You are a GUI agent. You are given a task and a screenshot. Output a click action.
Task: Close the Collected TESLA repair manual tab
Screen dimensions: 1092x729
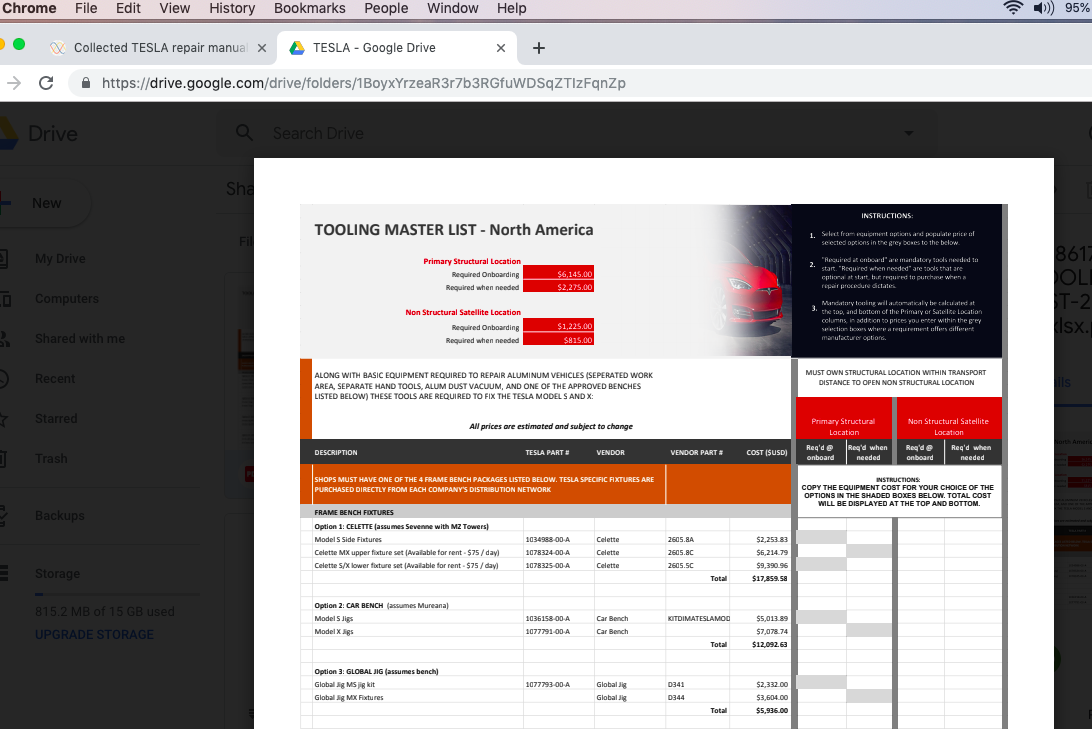click(x=262, y=48)
